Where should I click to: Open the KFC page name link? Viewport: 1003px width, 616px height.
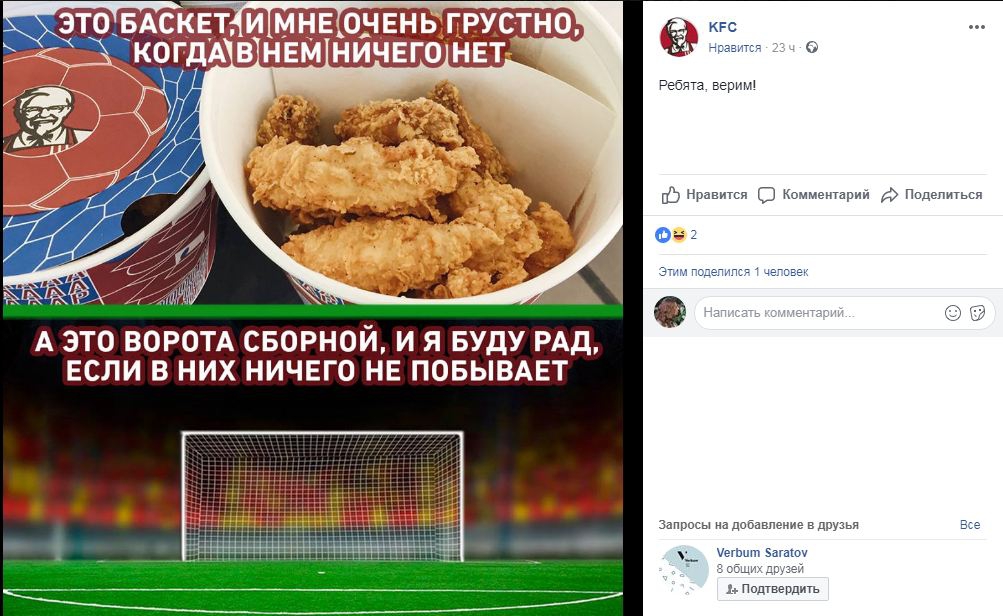click(x=723, y=27)
